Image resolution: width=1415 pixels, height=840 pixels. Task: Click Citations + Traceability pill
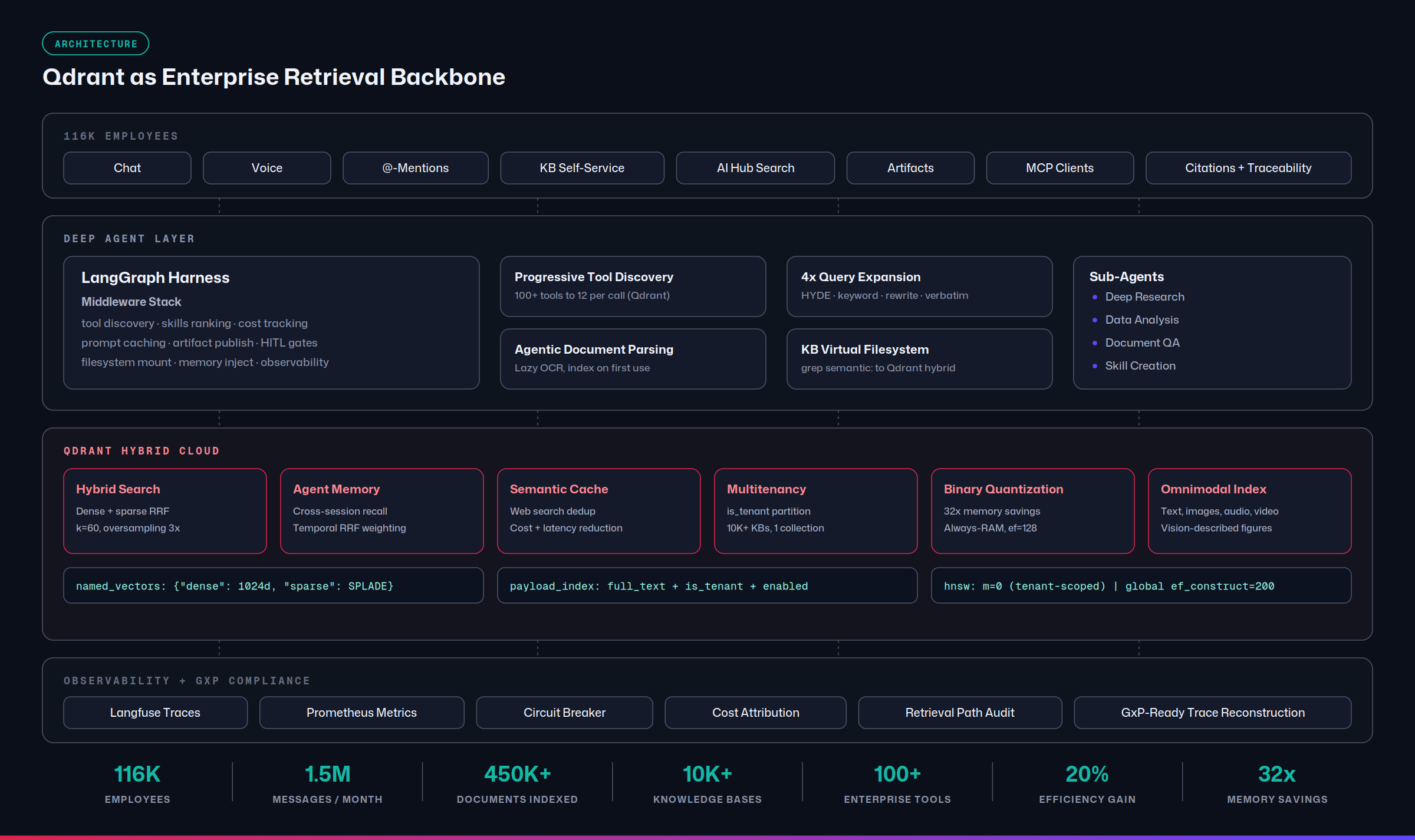tap(1249, 168)
